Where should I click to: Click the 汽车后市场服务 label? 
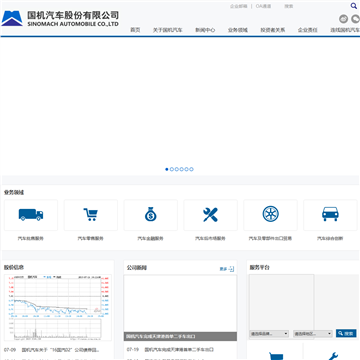(210, 239)
